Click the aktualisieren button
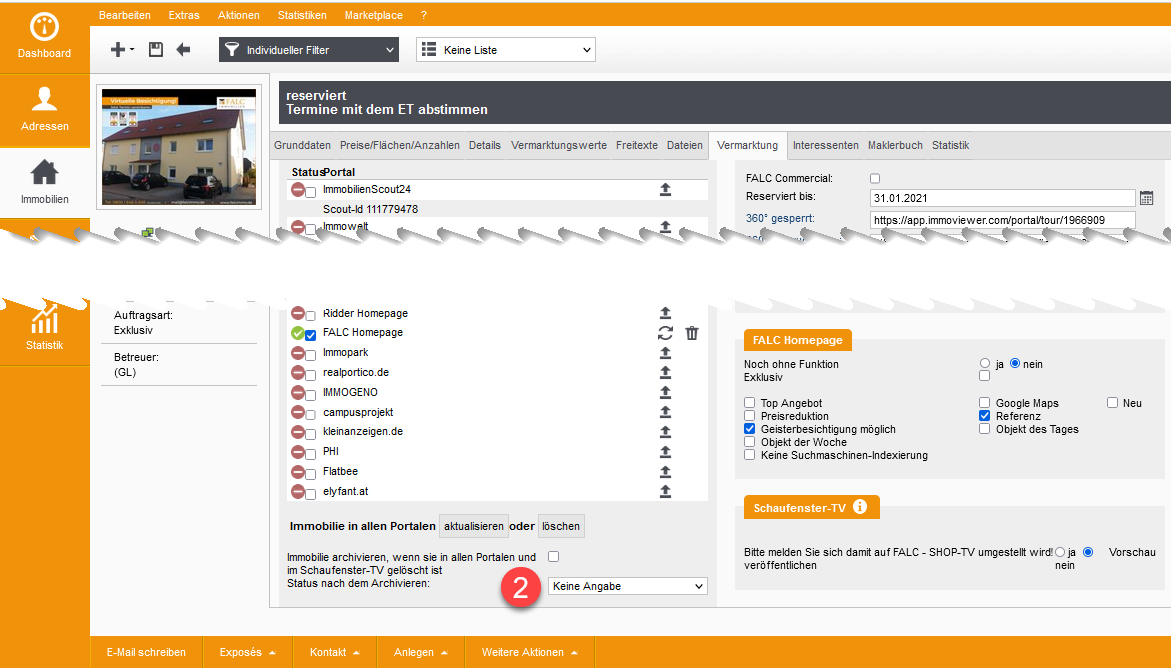Screen dimensions: 1171x668 point(474,526)
